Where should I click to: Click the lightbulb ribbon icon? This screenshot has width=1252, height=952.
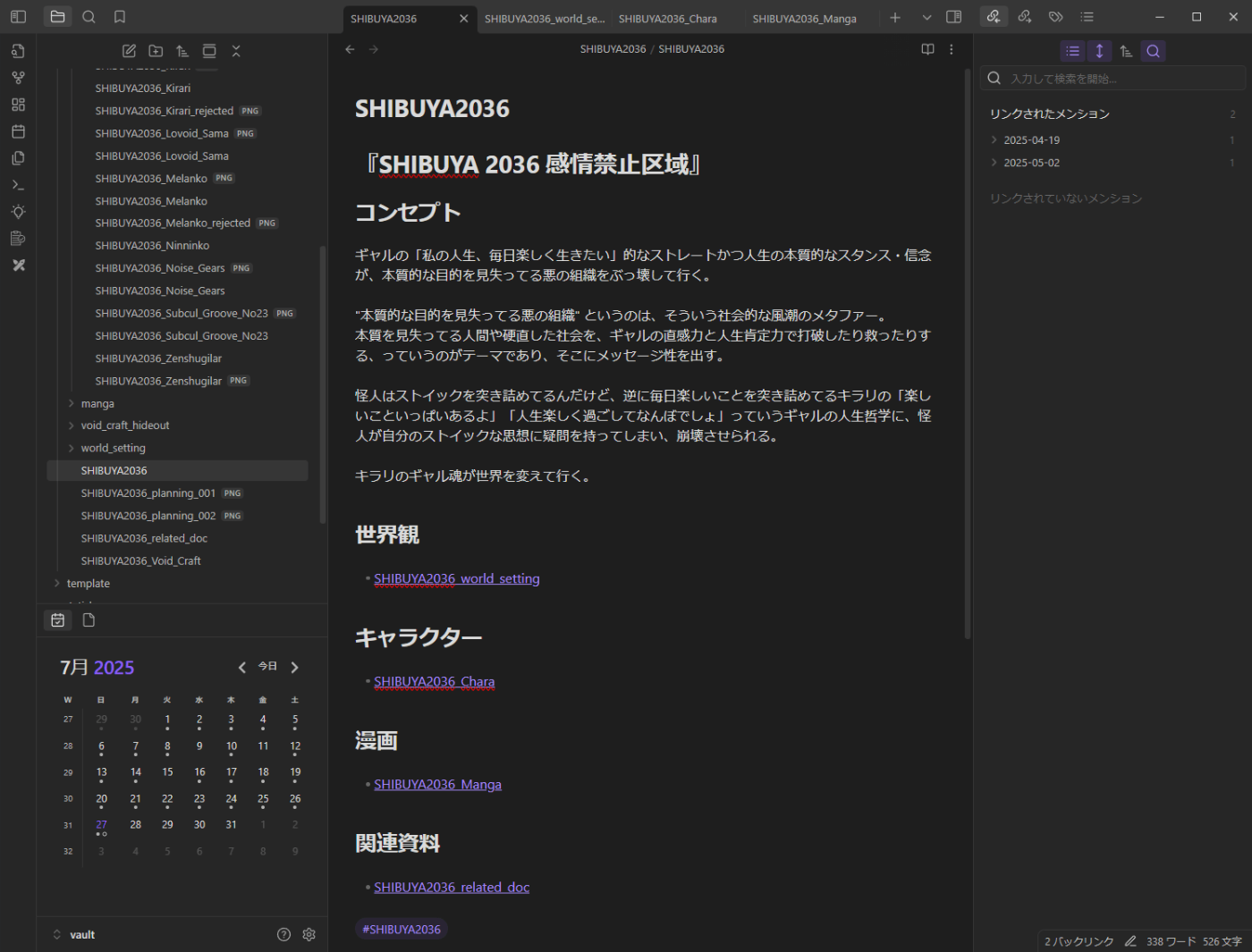(x=18, y=212)
